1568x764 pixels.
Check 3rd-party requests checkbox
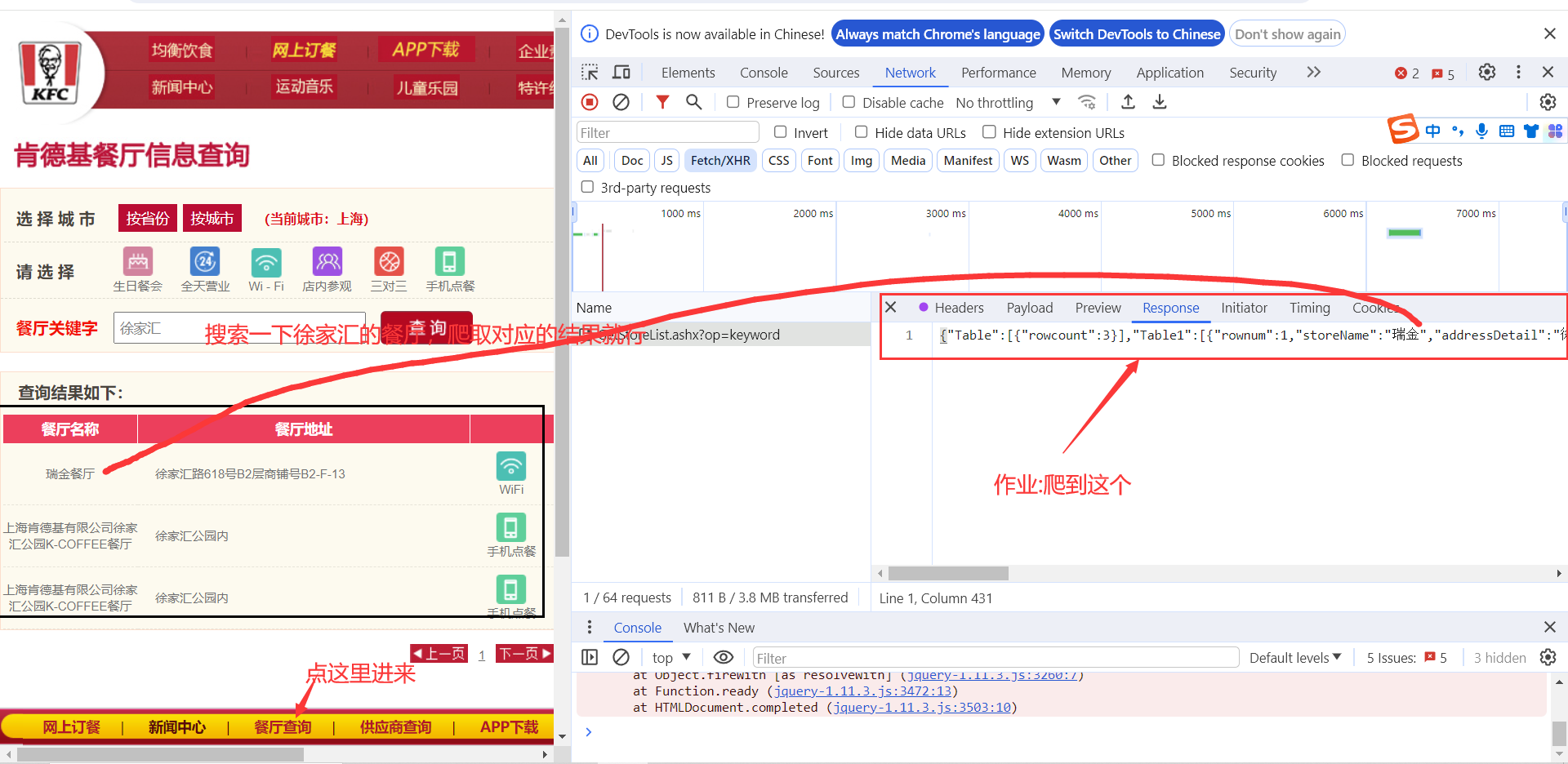coord(587,187)
